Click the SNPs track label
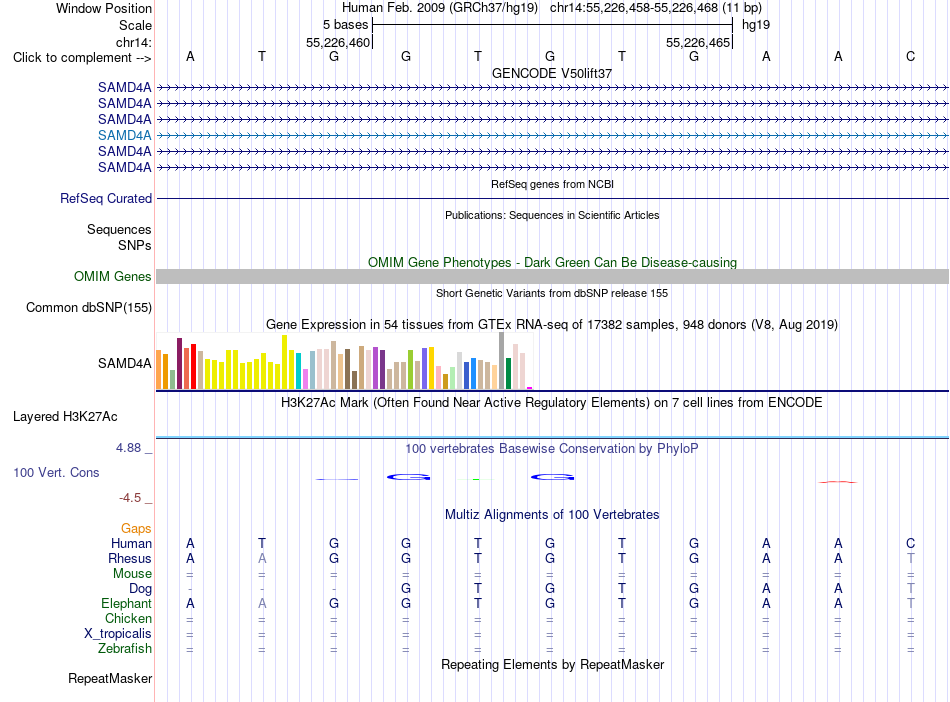950x702 pixels. click(x=135, y=245)
